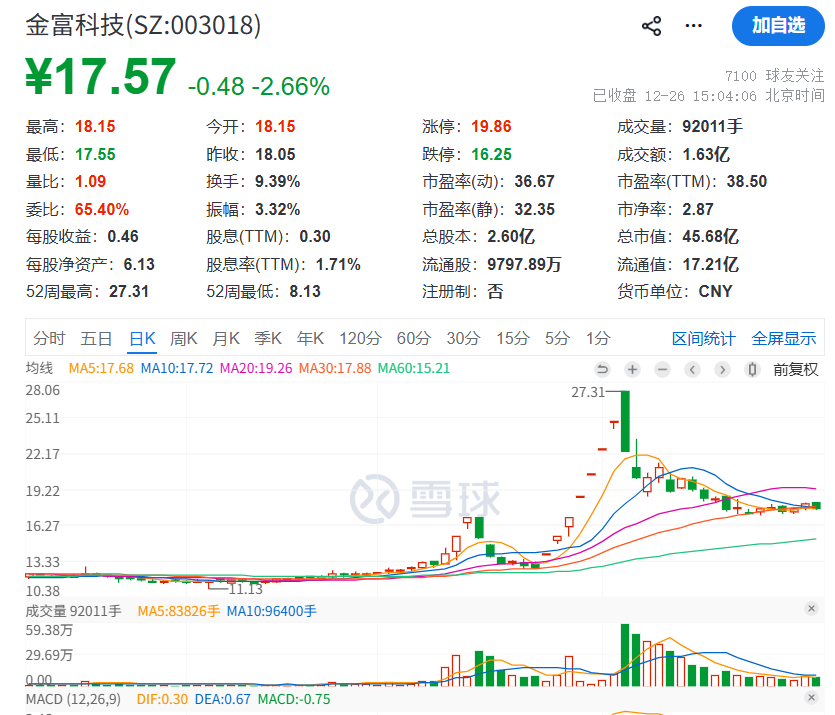Select the 年K chart tab

[310, 338]
